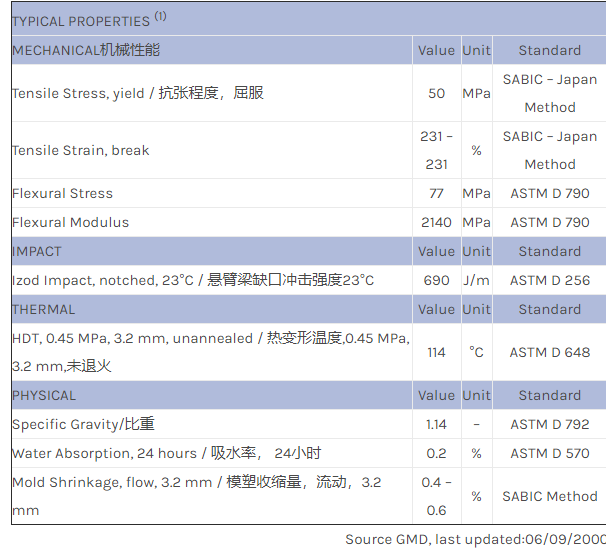Select the Tensile Strain, break row label
Screen dimensions: 606x558
[x=81, y=150]
